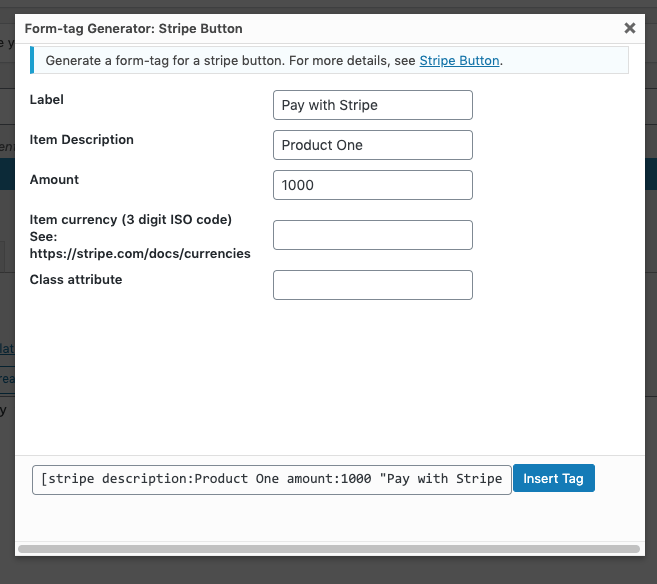Screen dimensions: 657x584
Task: Close the Form-tag Generator dialog
Action: point(629,29)
